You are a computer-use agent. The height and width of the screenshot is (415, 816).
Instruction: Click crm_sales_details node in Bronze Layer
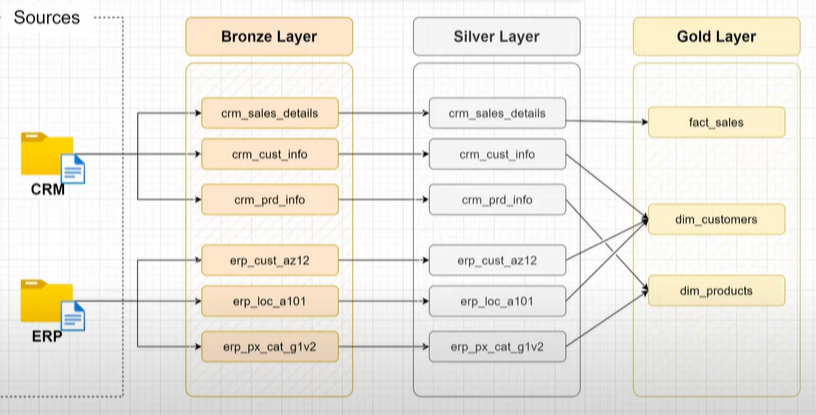[x=269, y=113]
